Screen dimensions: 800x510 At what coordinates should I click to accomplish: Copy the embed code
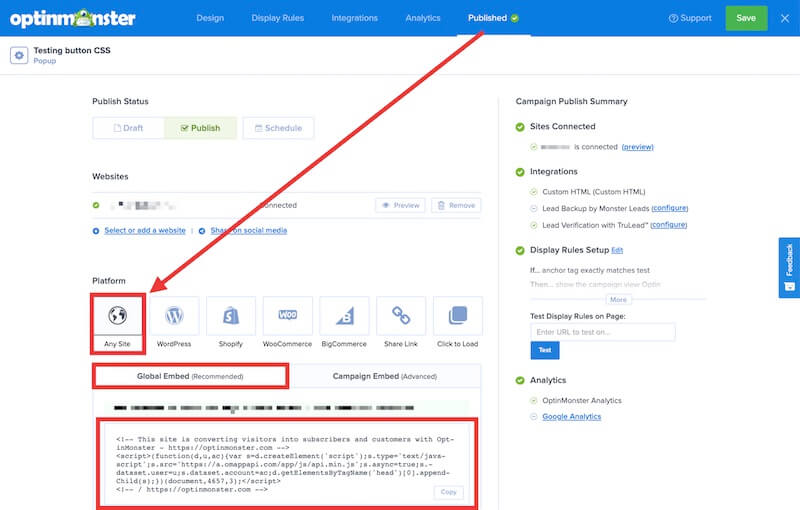point(448,492)
